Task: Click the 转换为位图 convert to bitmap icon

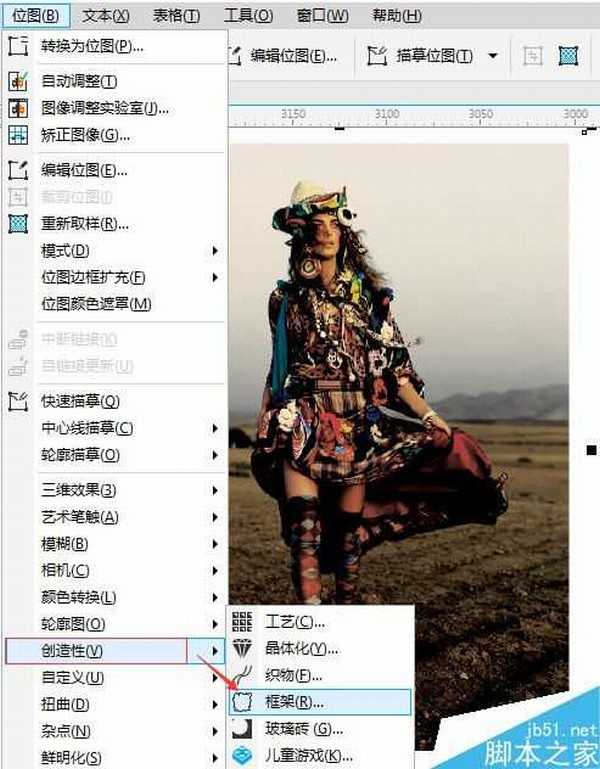Action: click(x=17, y=46)
